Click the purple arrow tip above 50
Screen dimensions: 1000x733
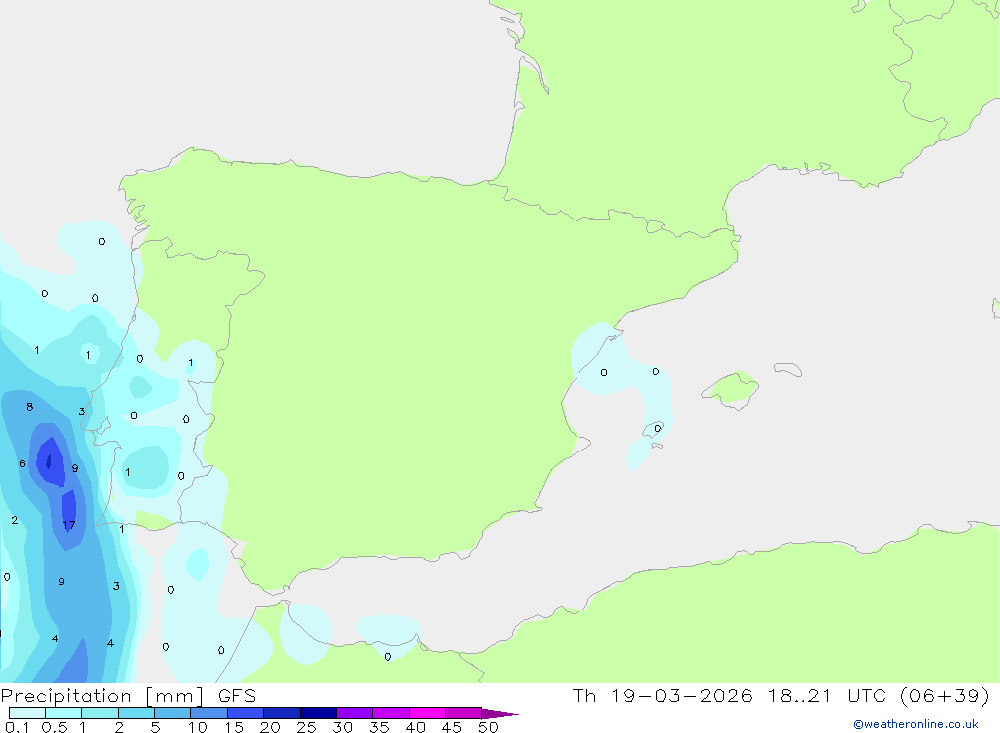[500, 713]
